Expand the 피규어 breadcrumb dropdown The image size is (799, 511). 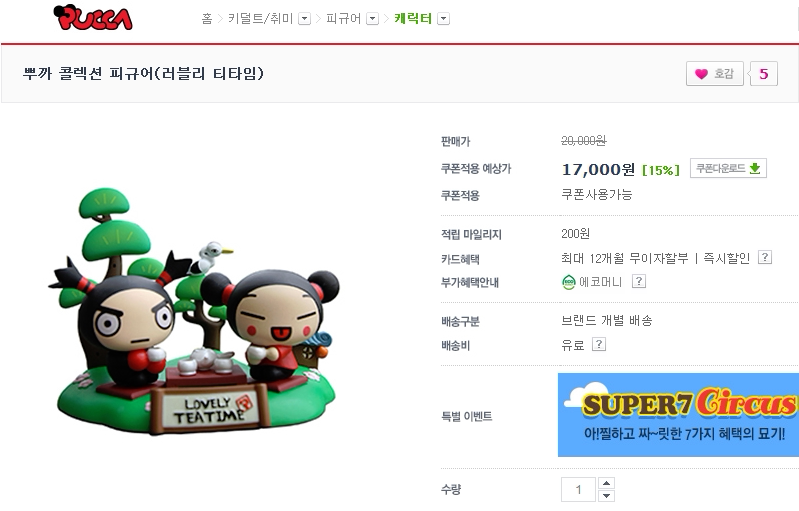point(372,19)
